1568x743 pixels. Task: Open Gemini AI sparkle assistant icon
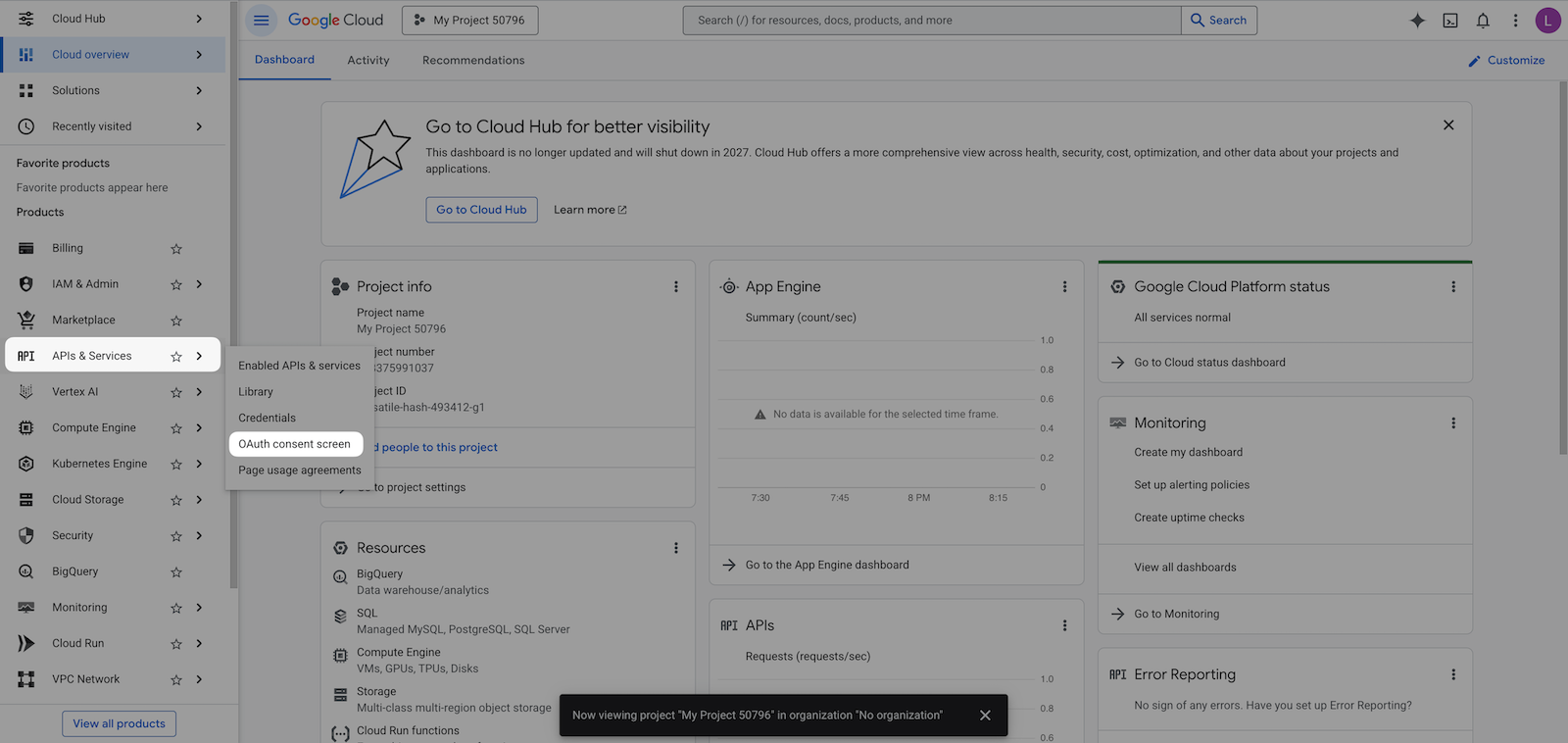coord(1417,20)
